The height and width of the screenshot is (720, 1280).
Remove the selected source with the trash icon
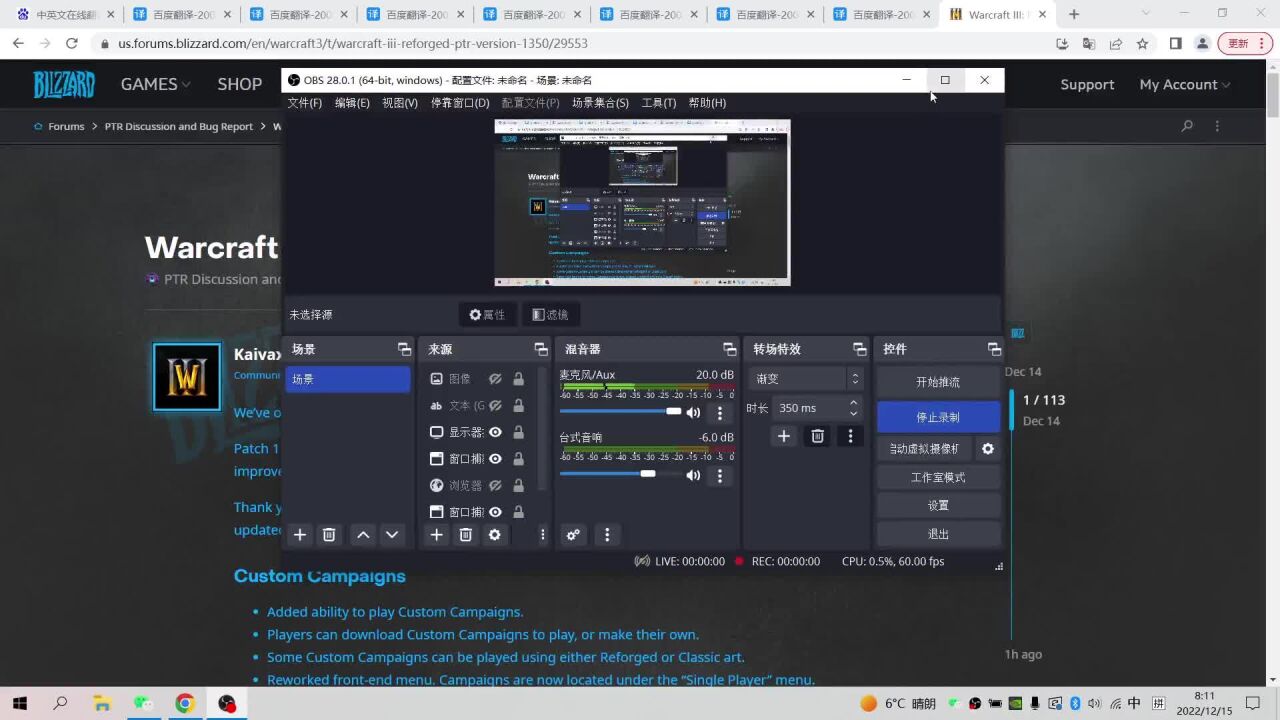(465, 535)
